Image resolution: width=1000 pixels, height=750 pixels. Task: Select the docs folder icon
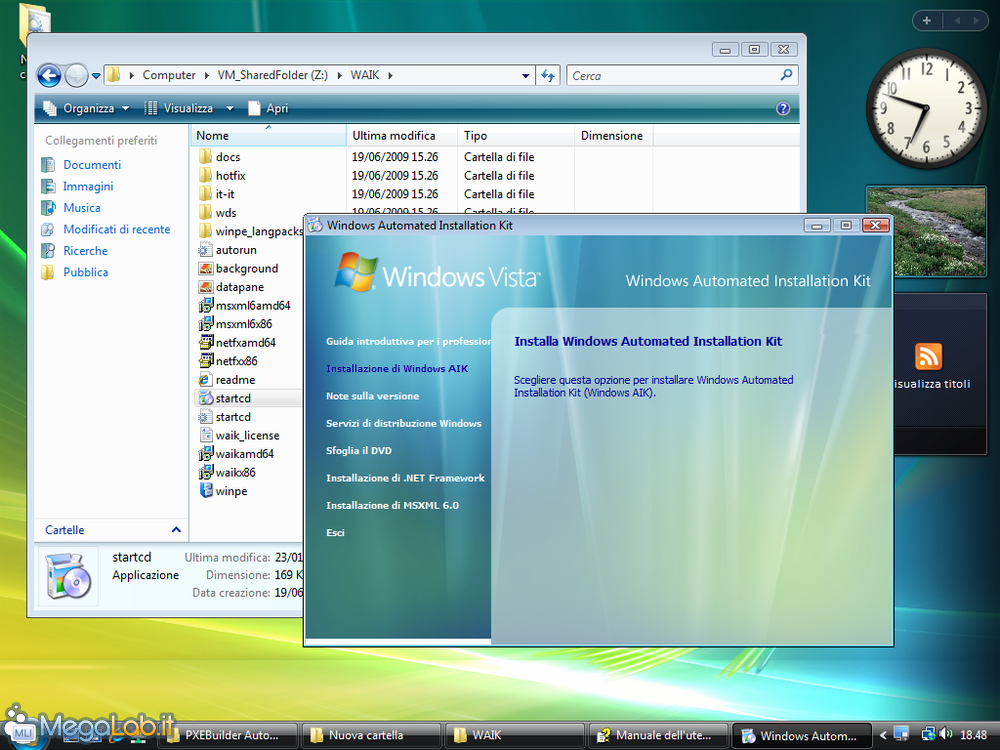[x=205, y=157]
